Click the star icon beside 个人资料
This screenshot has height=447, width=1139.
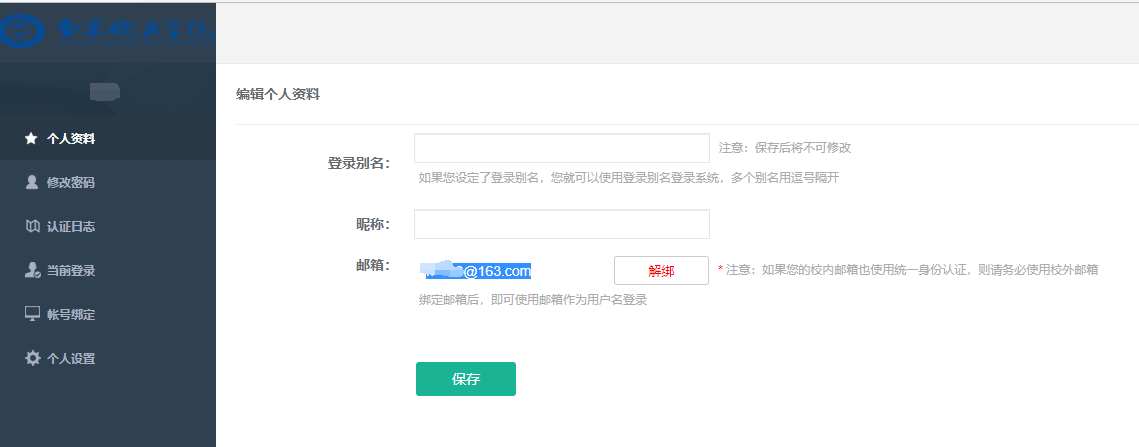(31, 138)
